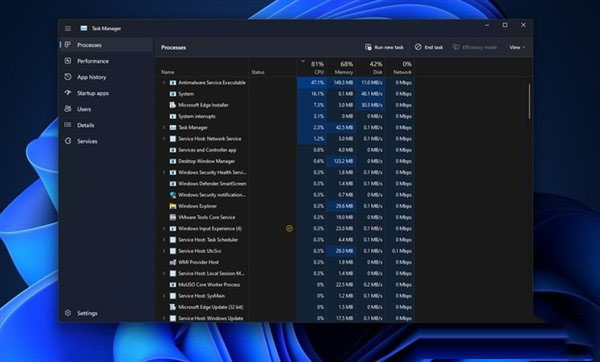This screenshot has width=600, height=362.
Task: Click the Task Manager title bar icon
Action: coord(84,28)
